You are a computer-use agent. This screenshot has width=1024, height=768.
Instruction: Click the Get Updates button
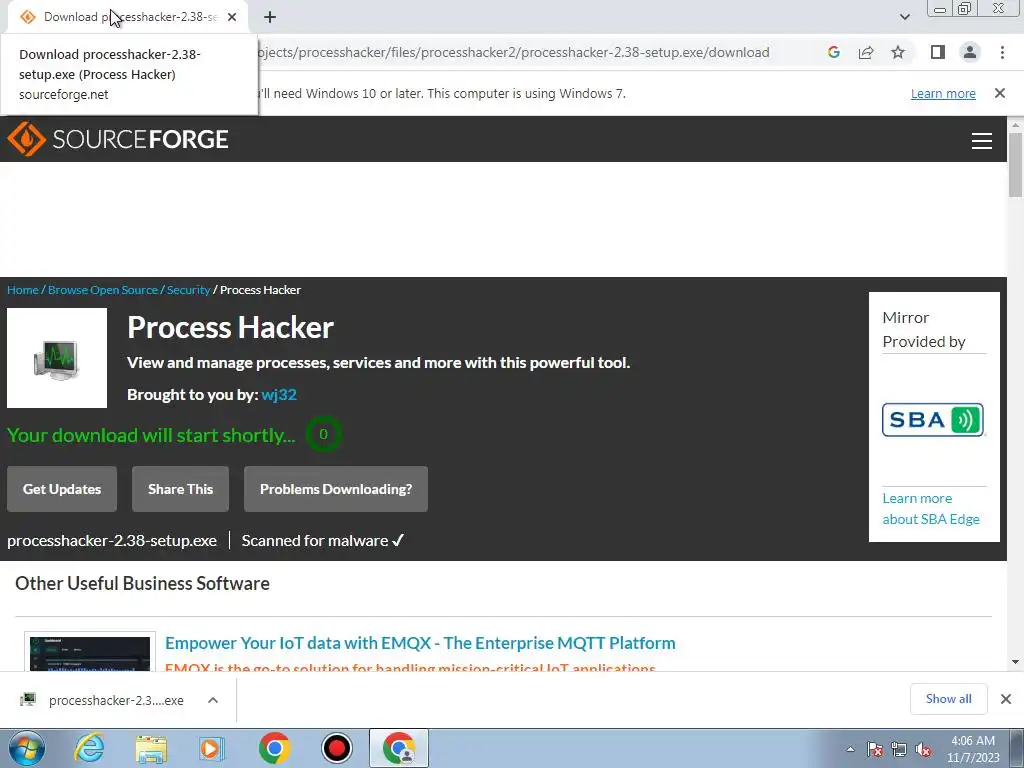pos(62,489)
